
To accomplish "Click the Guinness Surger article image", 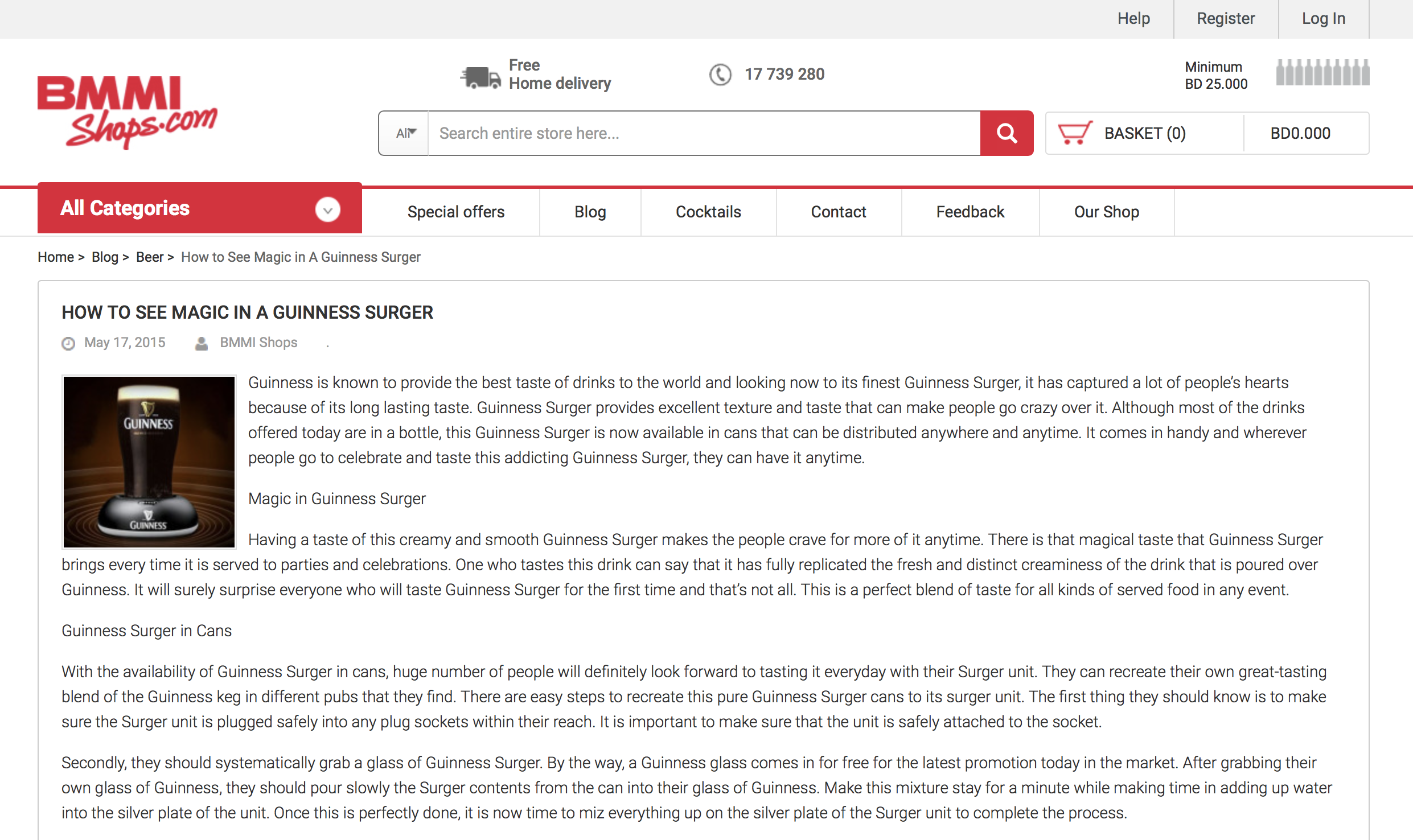I will point(149,462).
